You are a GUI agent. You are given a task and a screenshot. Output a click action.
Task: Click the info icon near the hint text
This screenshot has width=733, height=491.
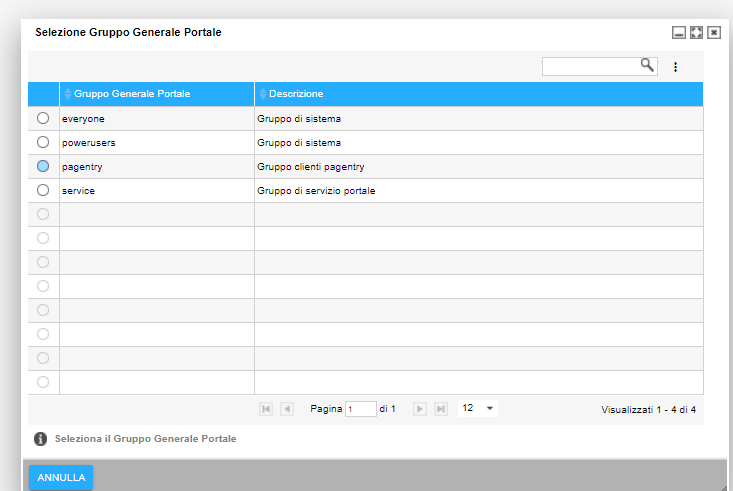click(x=41, y=439)
